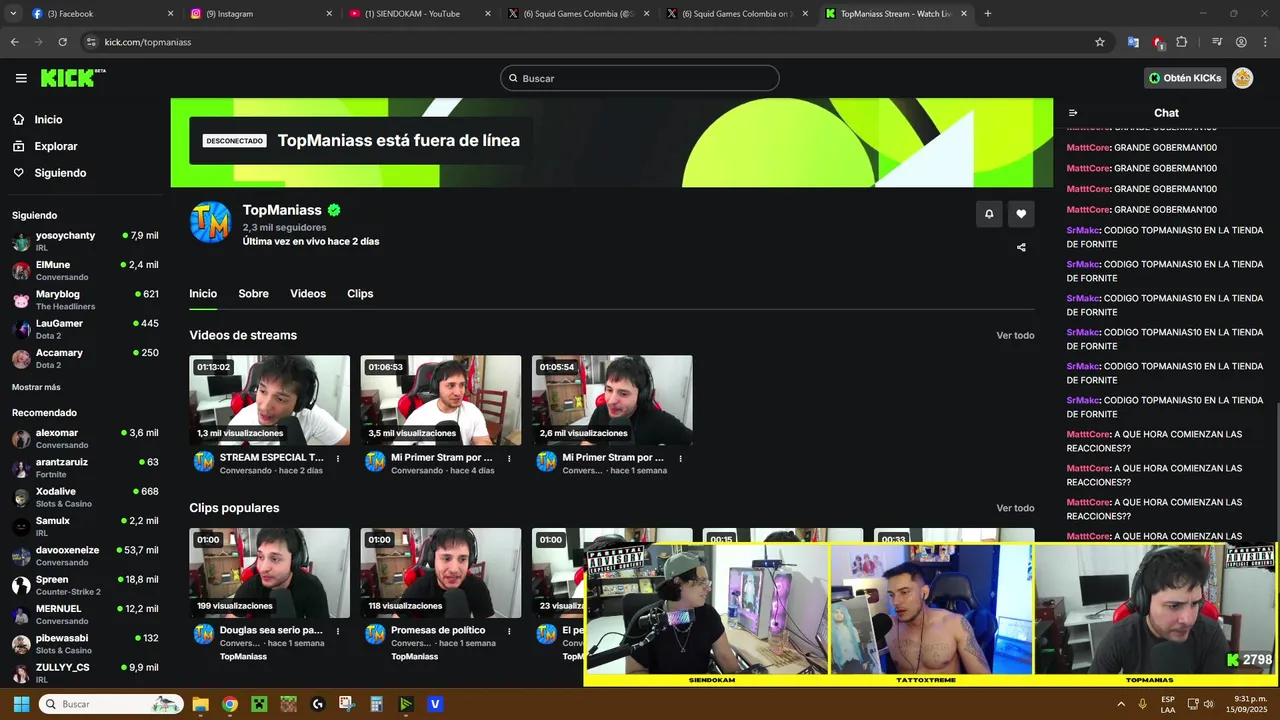This screenshot has height=720, width=1280.
Task: Open davooxeneize recommended channel
Action: click(85, 556)
